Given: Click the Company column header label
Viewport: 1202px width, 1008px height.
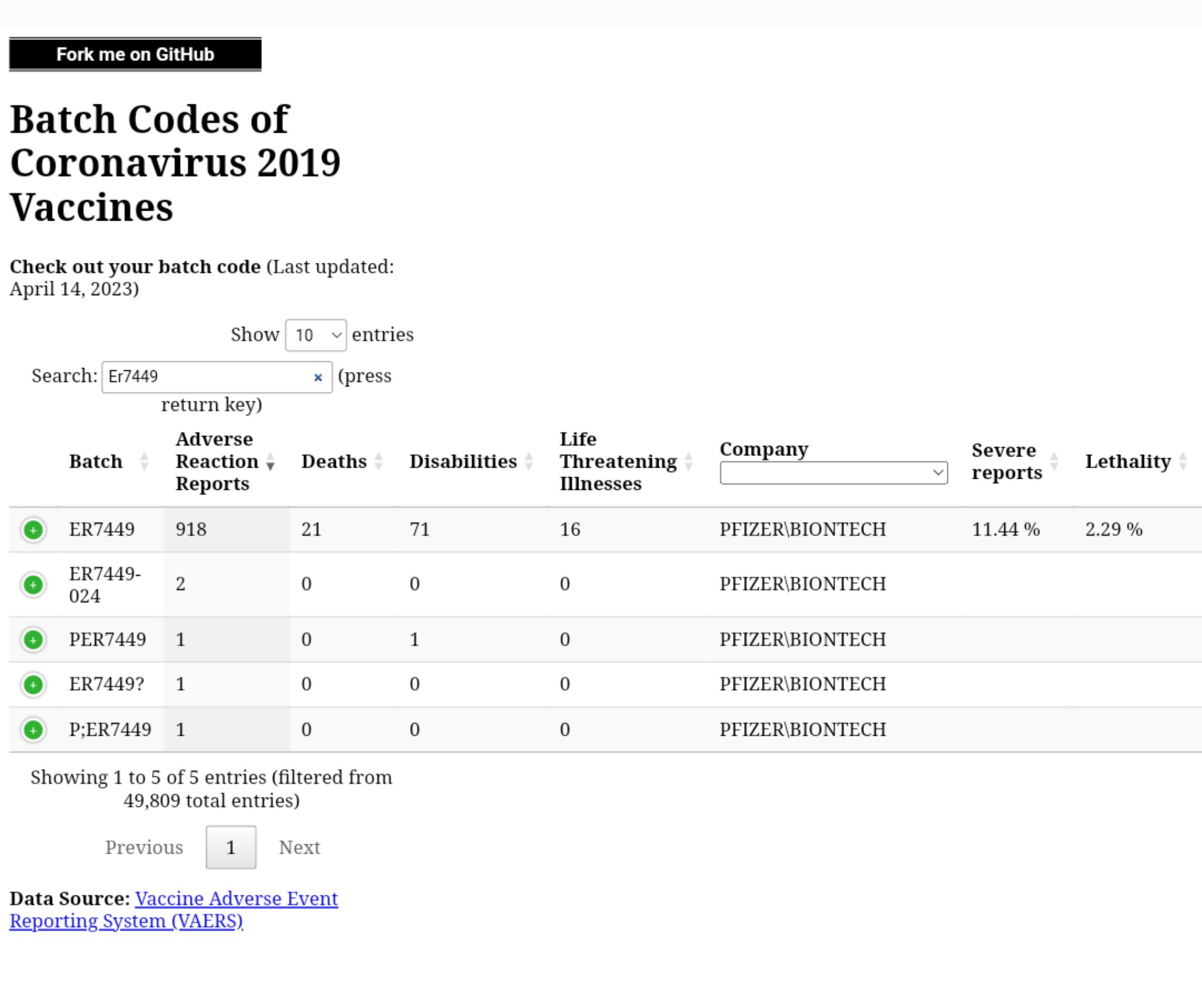Looking at the screenshot, I should 764,449.
